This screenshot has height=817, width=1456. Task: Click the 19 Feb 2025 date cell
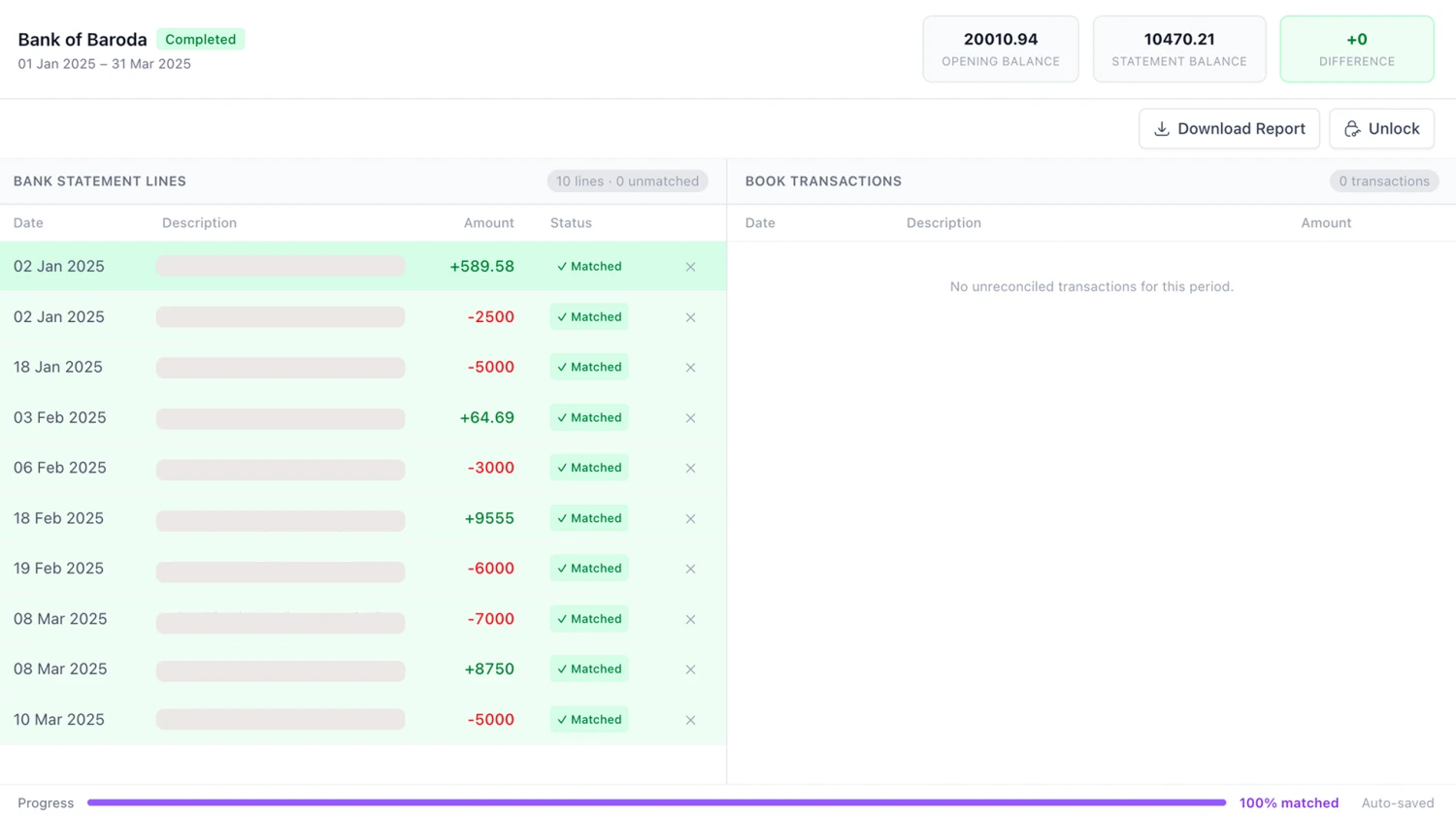click(58, 569)
